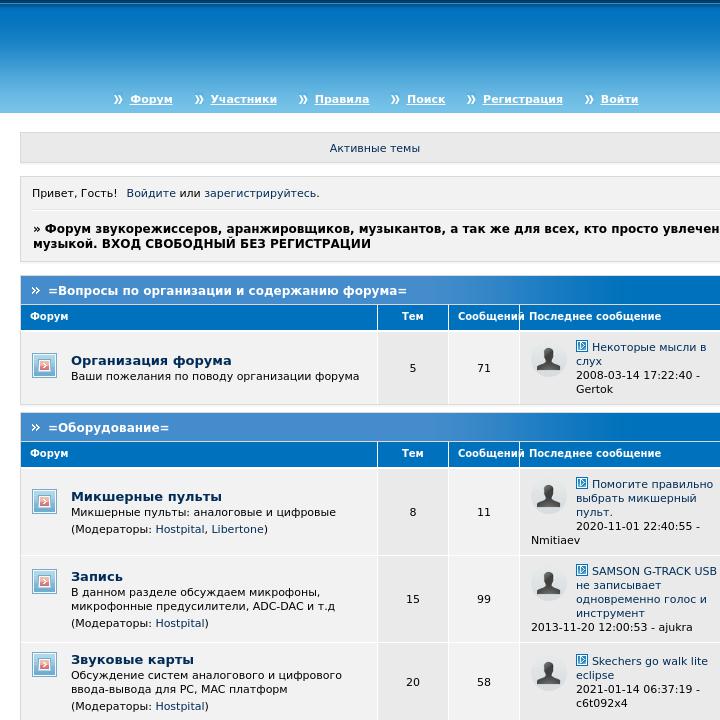Click category title =Оборудование=
Image resolution: width=720 pixels, height=720 pixels.
[108, 428]
